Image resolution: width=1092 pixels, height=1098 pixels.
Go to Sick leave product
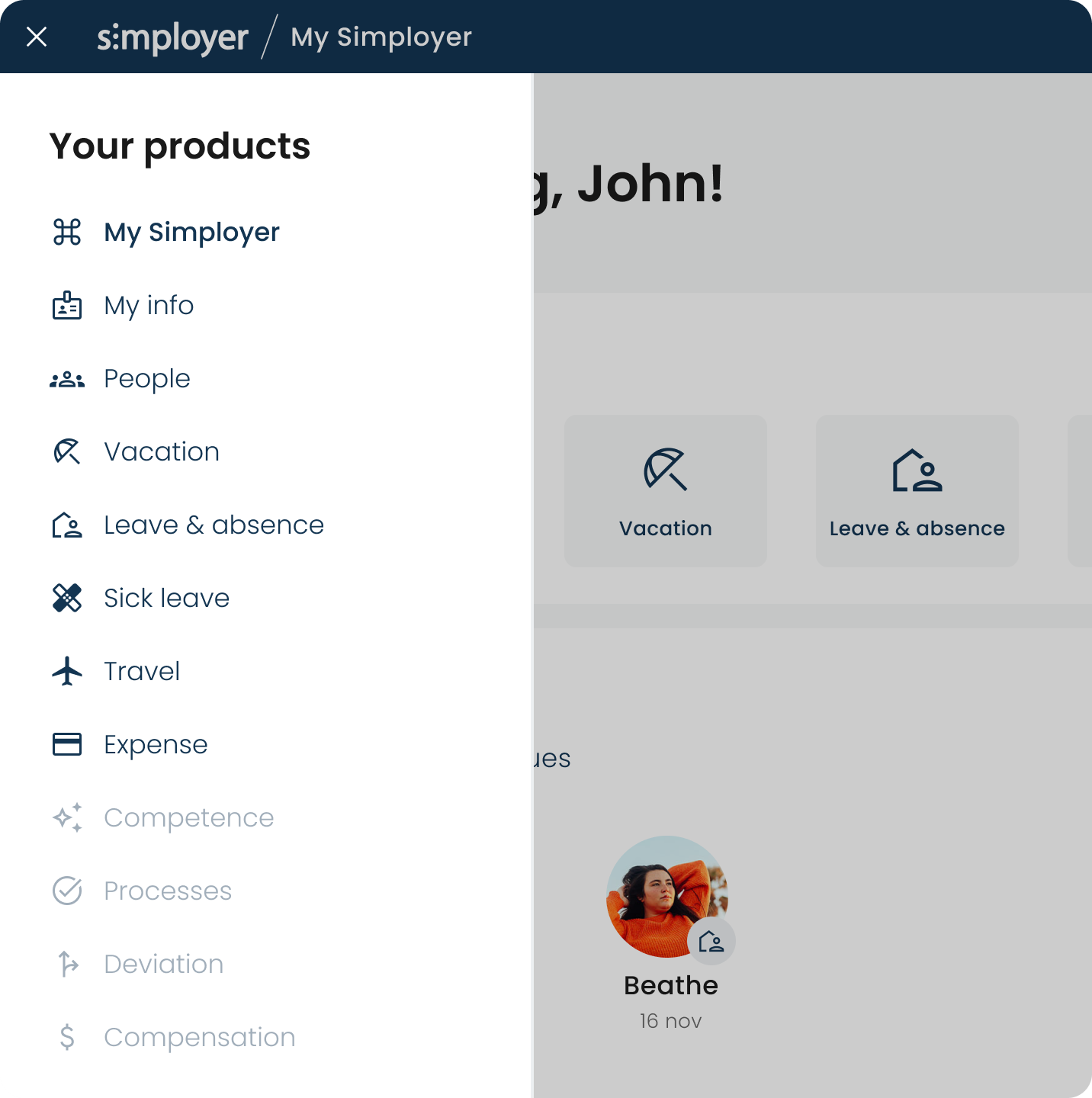pyautogui.click(x=166, y=598)
